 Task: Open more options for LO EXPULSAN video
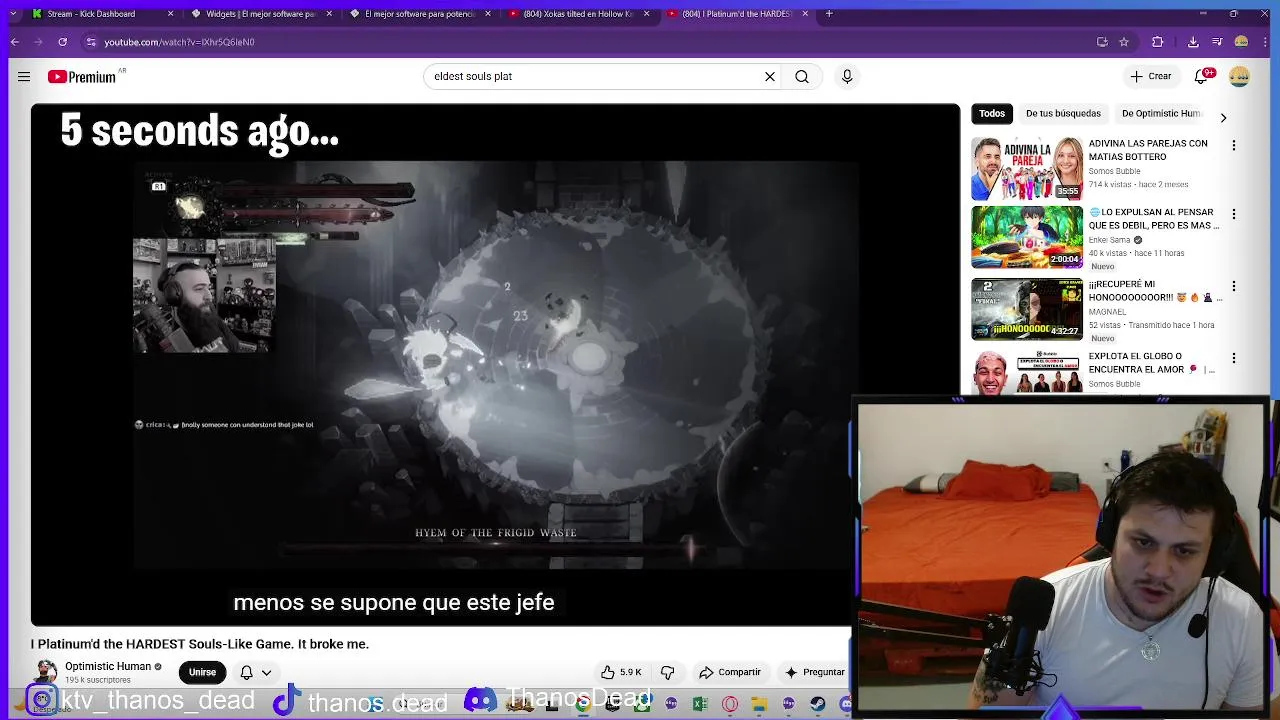(x=1234, y=214)
